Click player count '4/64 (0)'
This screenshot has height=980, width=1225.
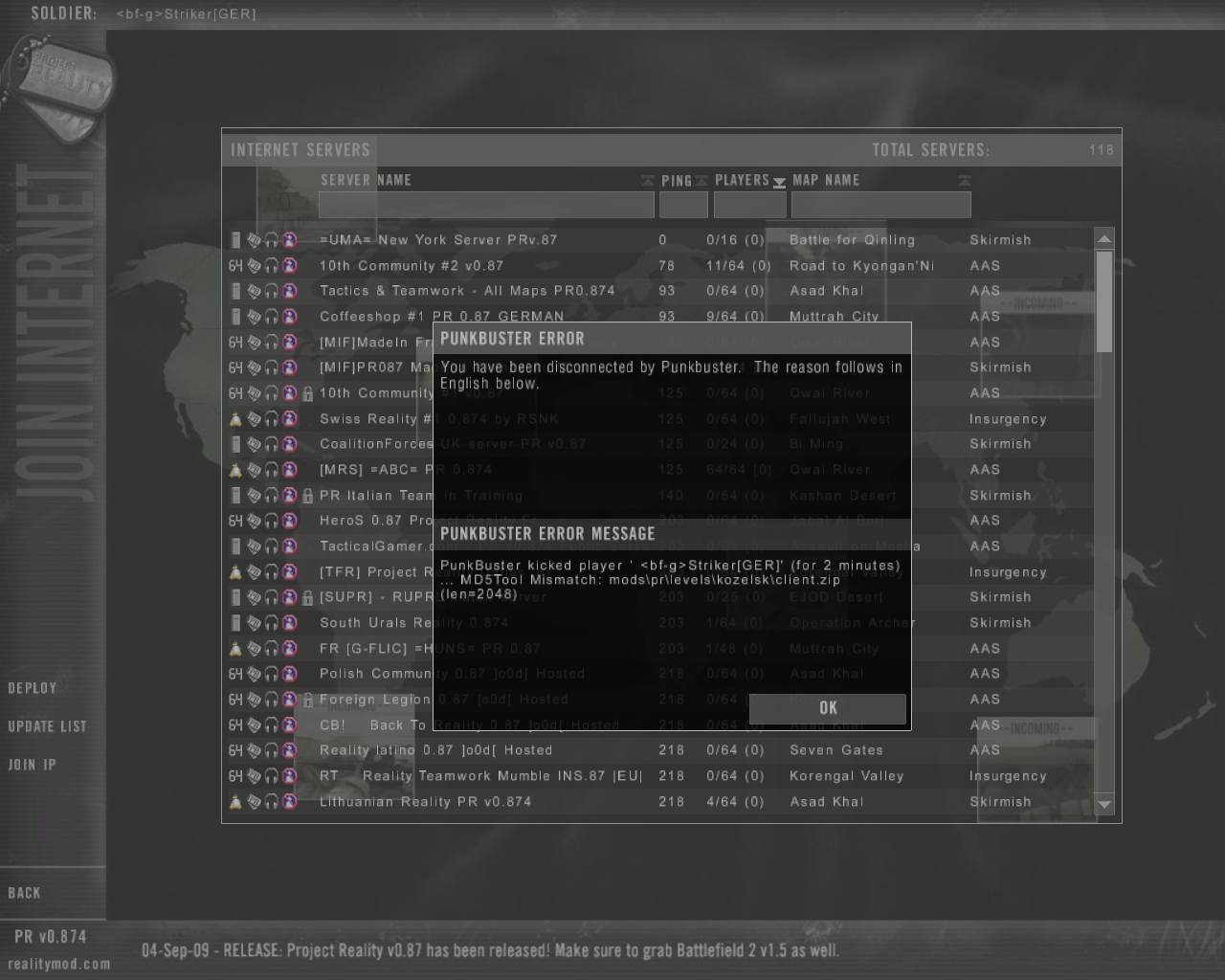[734, 802]
